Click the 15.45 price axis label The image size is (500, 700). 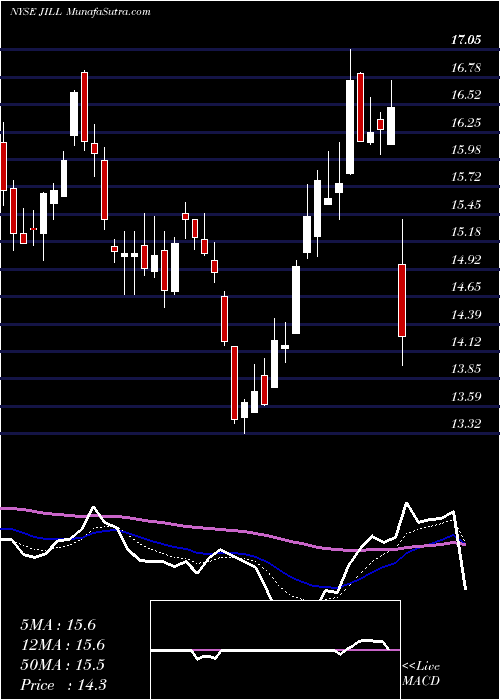466,205
